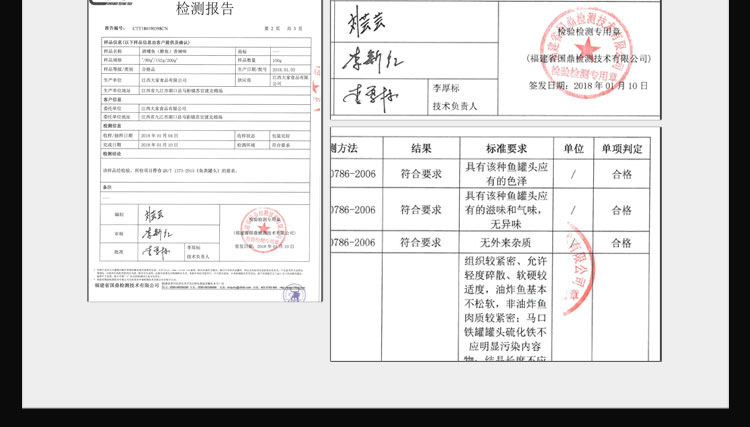Click the first 符合要求 result cell
The image size is (750, 427).
pyautogui.click(x=421, y=175)
